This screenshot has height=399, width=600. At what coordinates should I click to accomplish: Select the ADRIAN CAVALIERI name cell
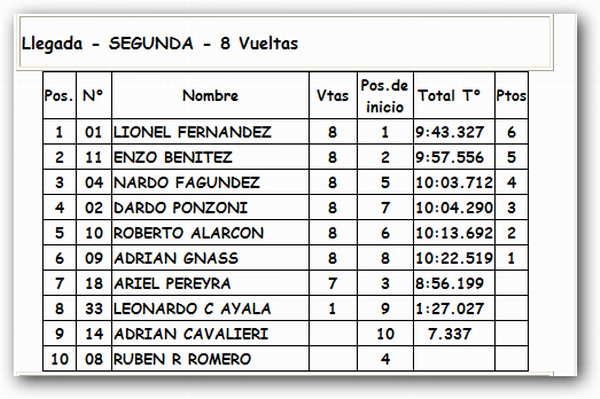click(210, 334)
